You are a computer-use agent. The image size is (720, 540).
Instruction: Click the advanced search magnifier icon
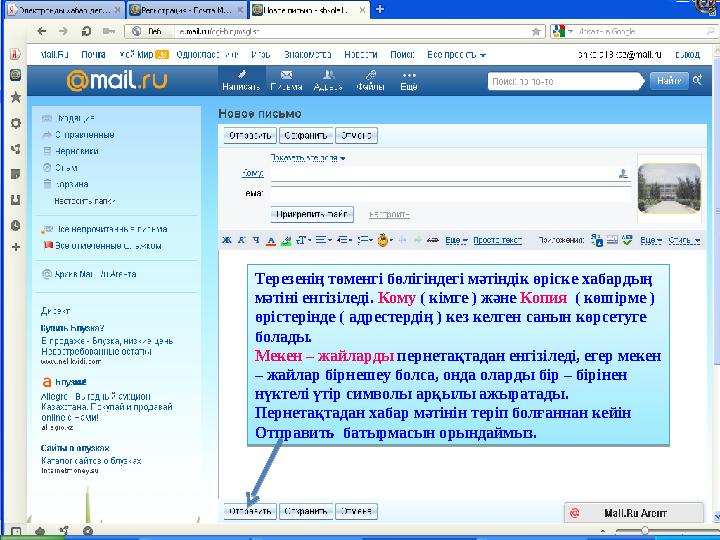tap(698, 80)
